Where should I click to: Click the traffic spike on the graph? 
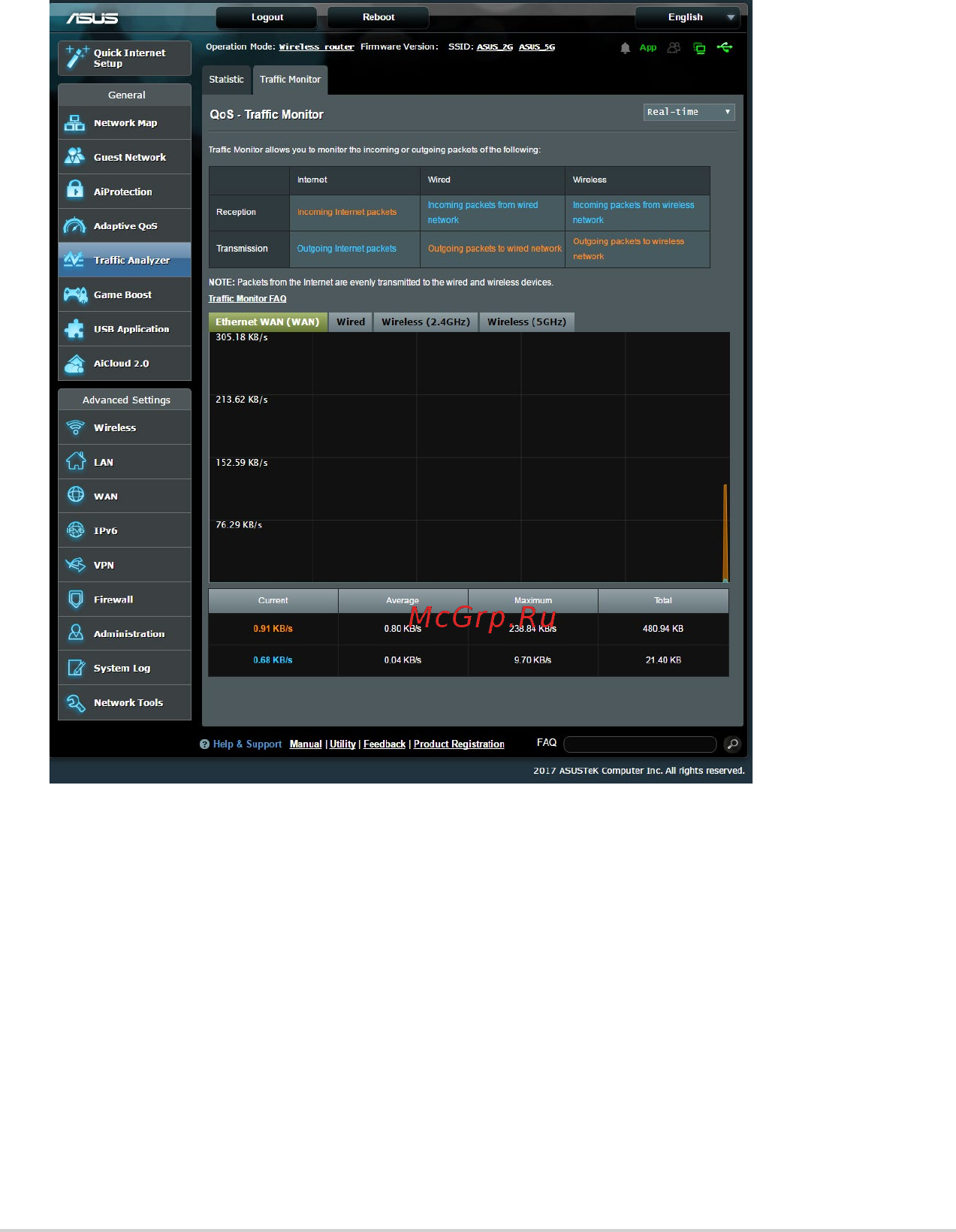click(x=725, y=533)
